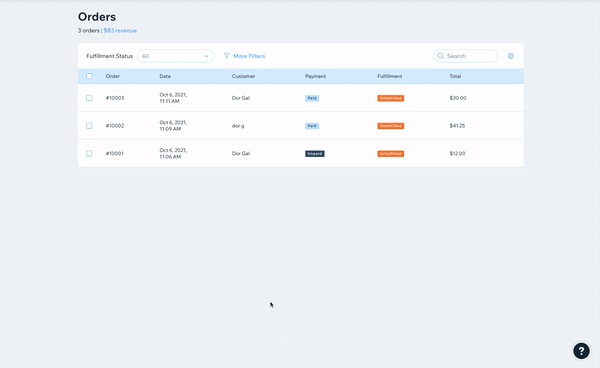Open the help question mark button
Viewport: 600px width, 368px height.
[581, 351]
